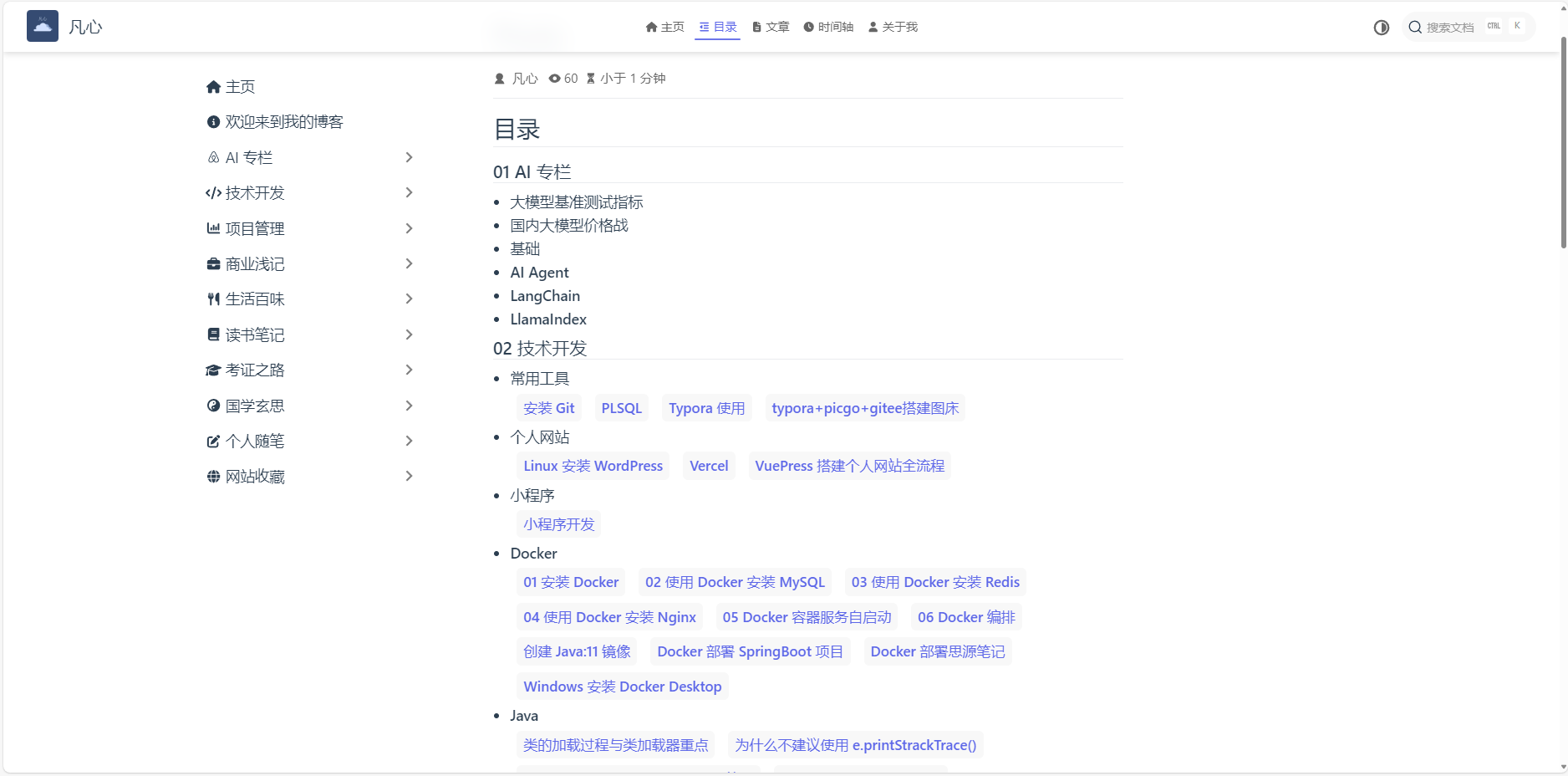Expand the 个人随笔 sidebar chevron
The height and width of the screenshot is (776, 1568).
tap(409, 441)
